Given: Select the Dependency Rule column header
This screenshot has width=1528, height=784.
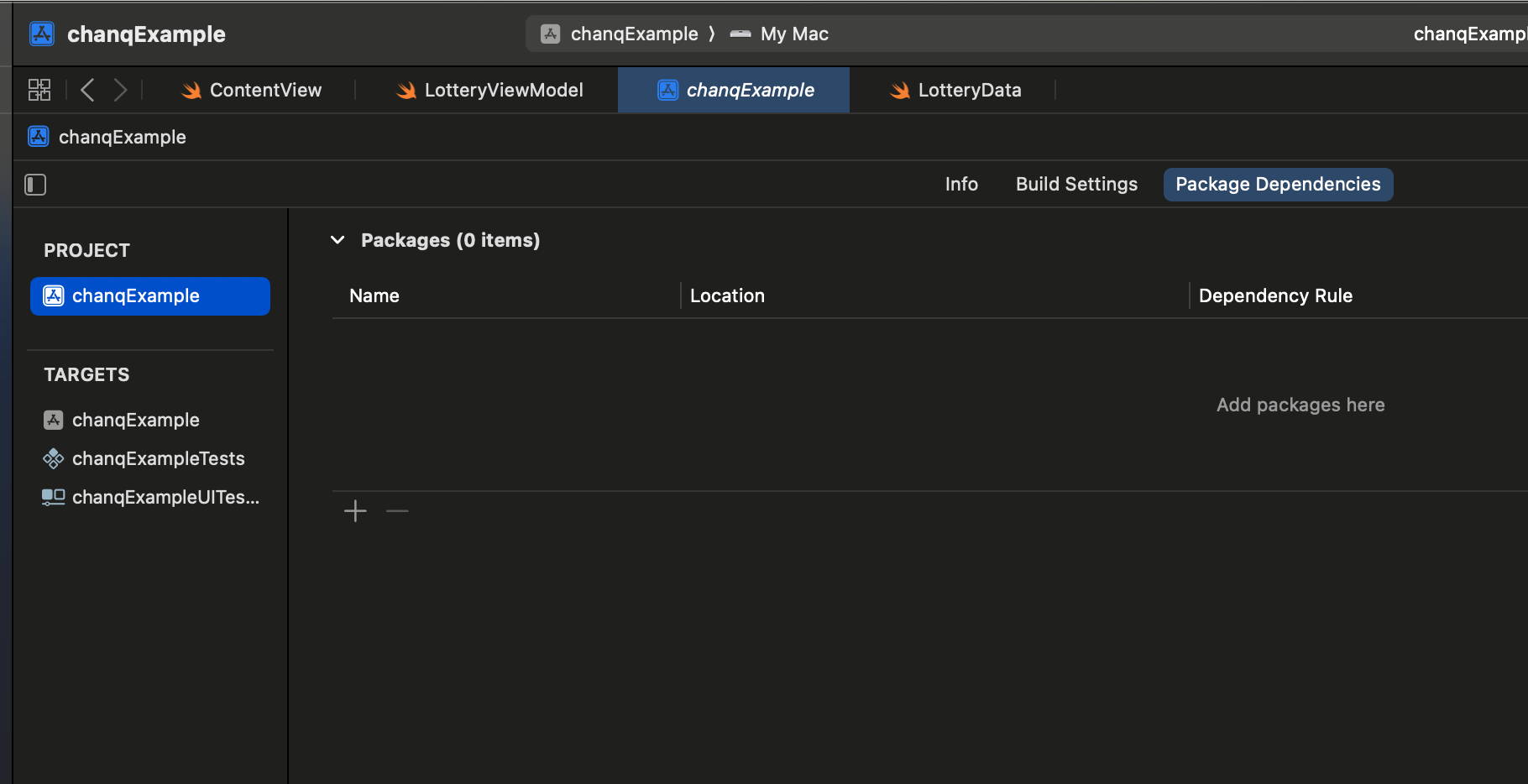Looking at the screenshot, I should click(x=1275, y=295).
